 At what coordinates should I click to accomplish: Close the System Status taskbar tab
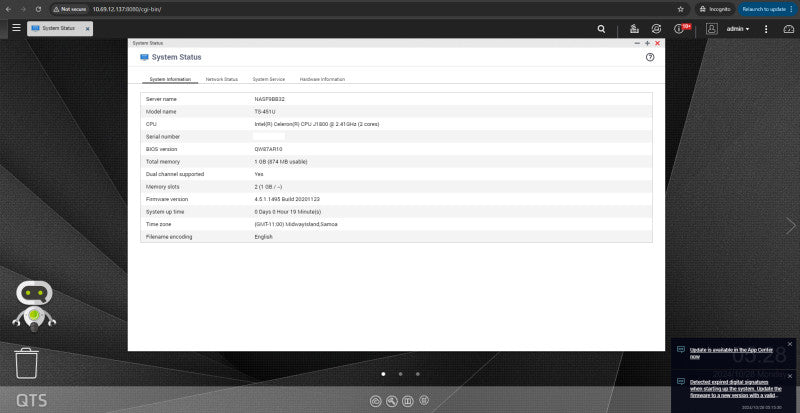click(x=87, y=29)
